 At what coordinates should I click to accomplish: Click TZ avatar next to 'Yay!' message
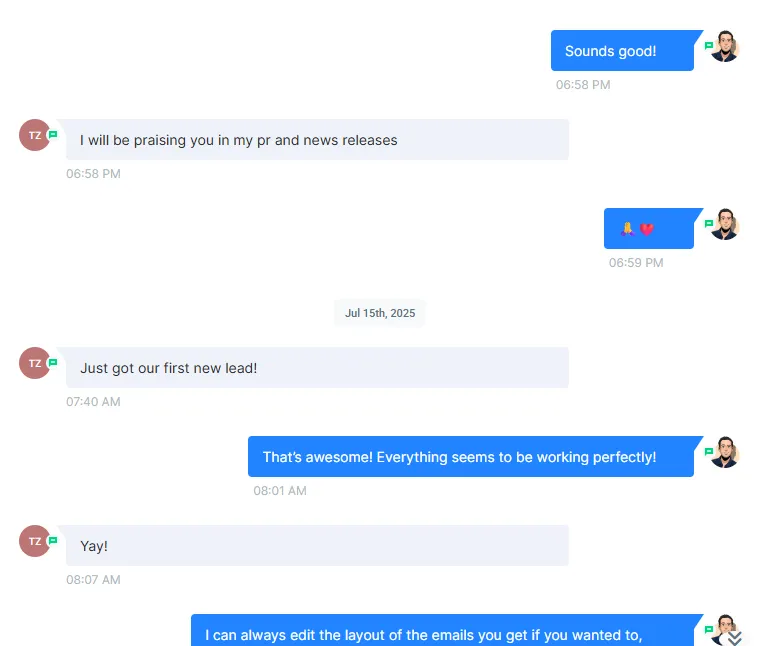tap(35, 541)
